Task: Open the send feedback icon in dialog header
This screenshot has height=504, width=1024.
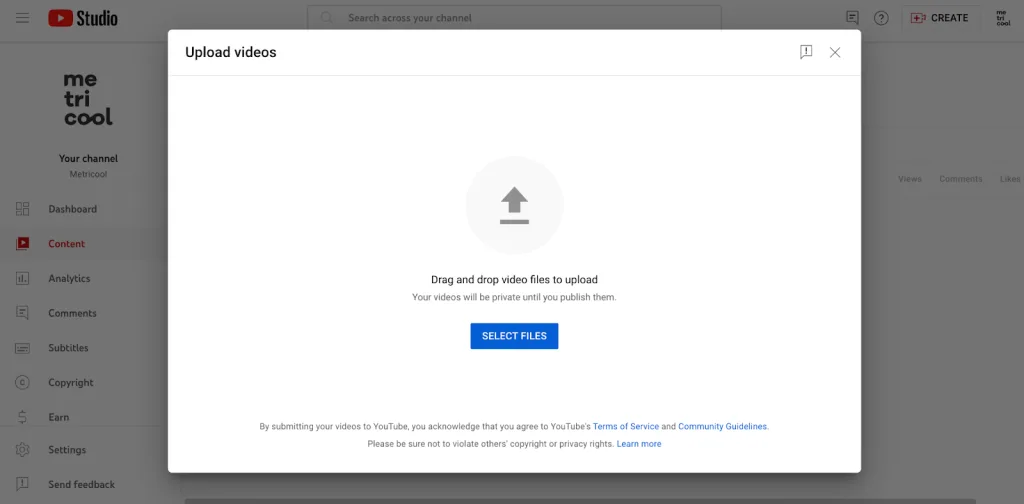Action: [x=806, y=52]
